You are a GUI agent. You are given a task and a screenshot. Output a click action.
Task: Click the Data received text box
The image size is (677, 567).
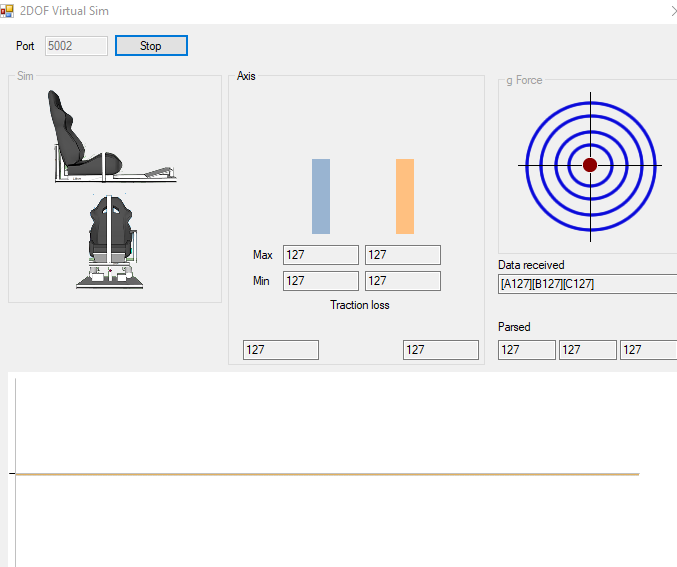pos(587,284)
